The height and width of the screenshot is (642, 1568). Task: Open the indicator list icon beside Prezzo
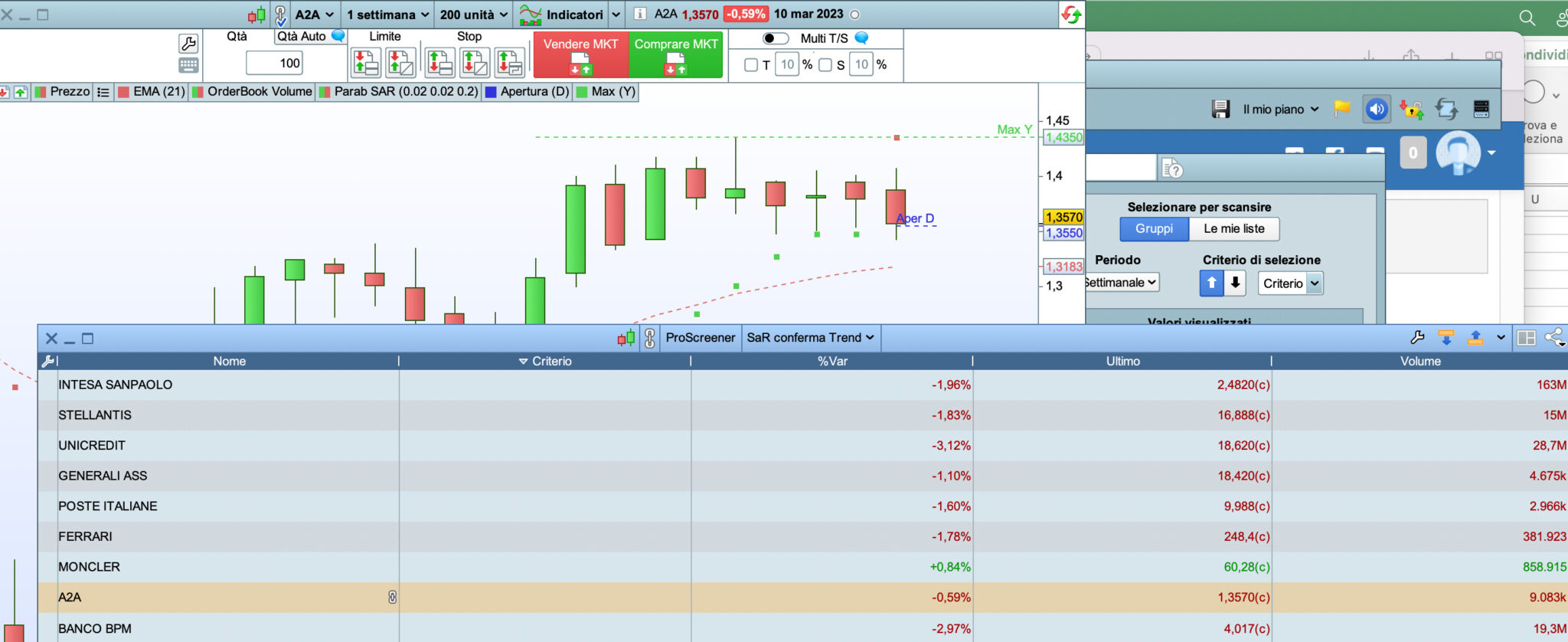(103, 92)
